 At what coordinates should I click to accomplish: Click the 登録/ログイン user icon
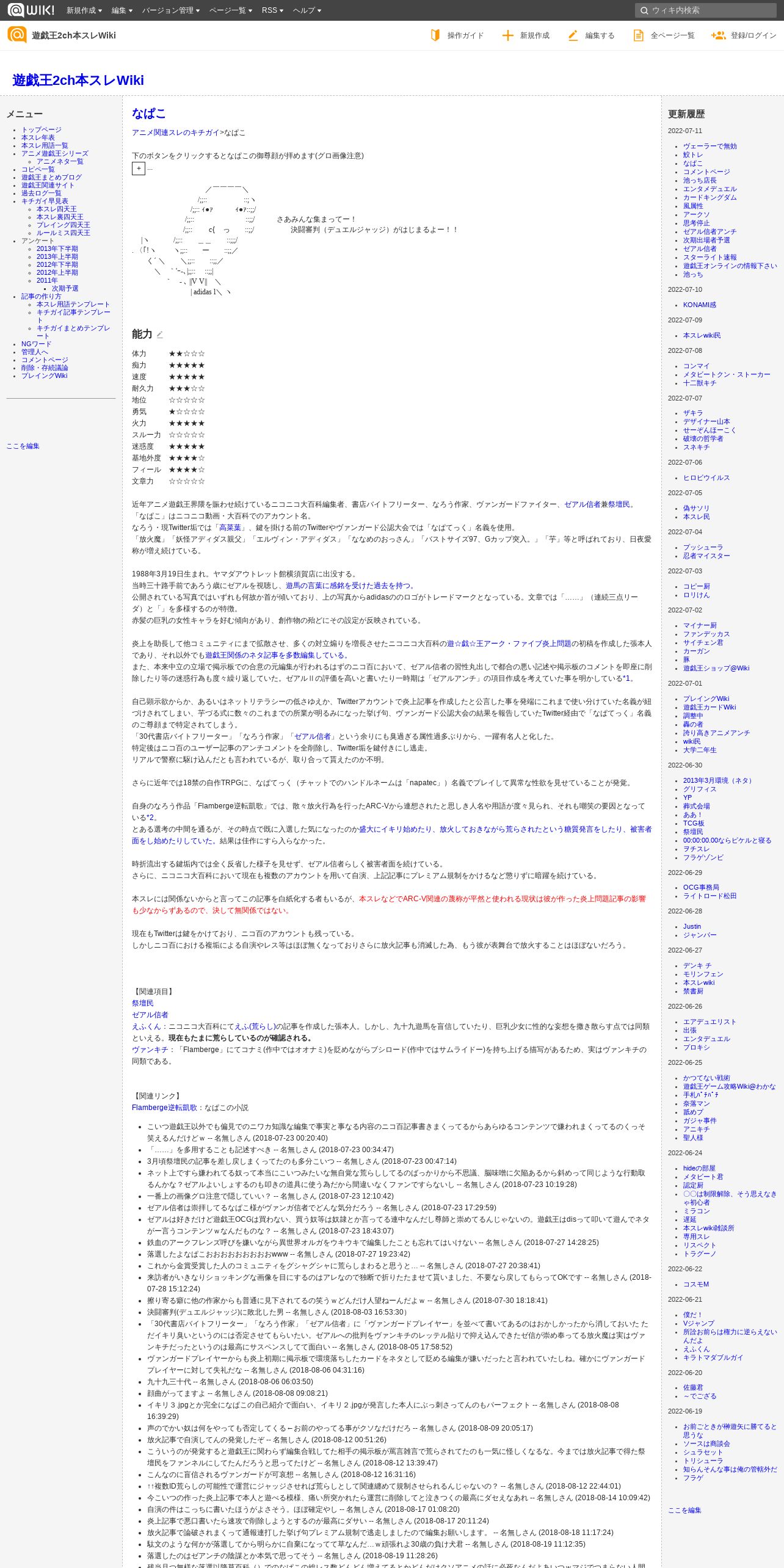718,35
